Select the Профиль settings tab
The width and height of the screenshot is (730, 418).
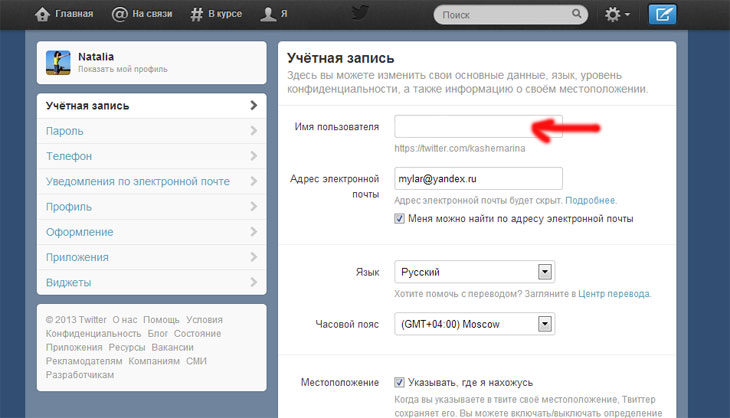click(x=152, y=206)
